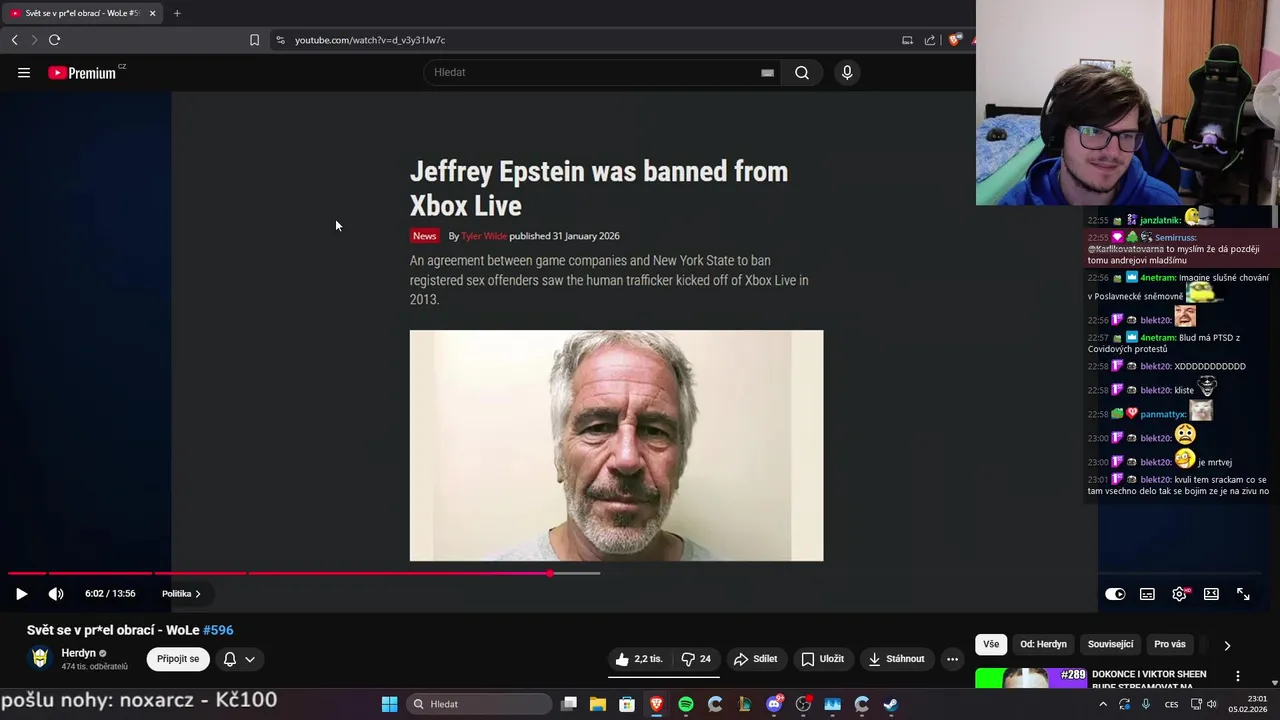Click the Brave Shields lion icon
The image size is (1280, 720).
(955, 40)
